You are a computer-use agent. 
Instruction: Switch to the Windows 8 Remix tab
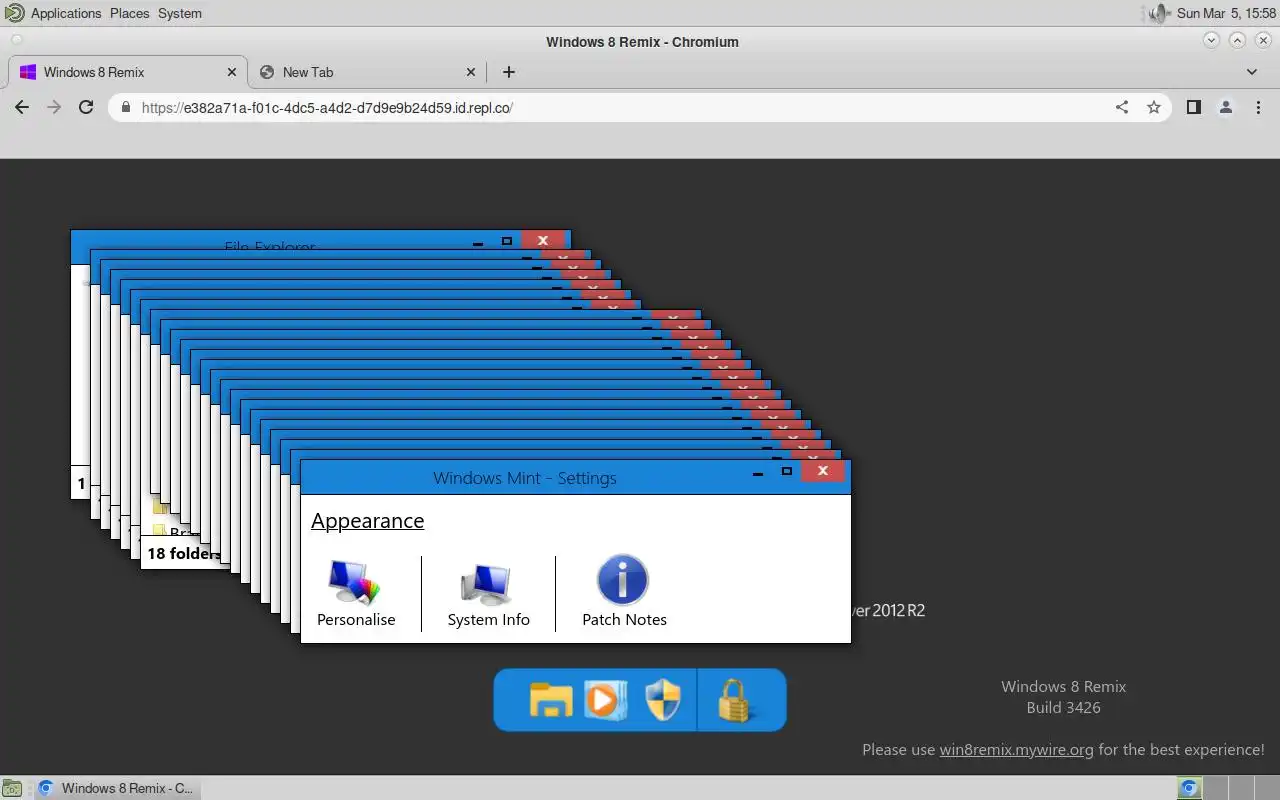(128, 72)
